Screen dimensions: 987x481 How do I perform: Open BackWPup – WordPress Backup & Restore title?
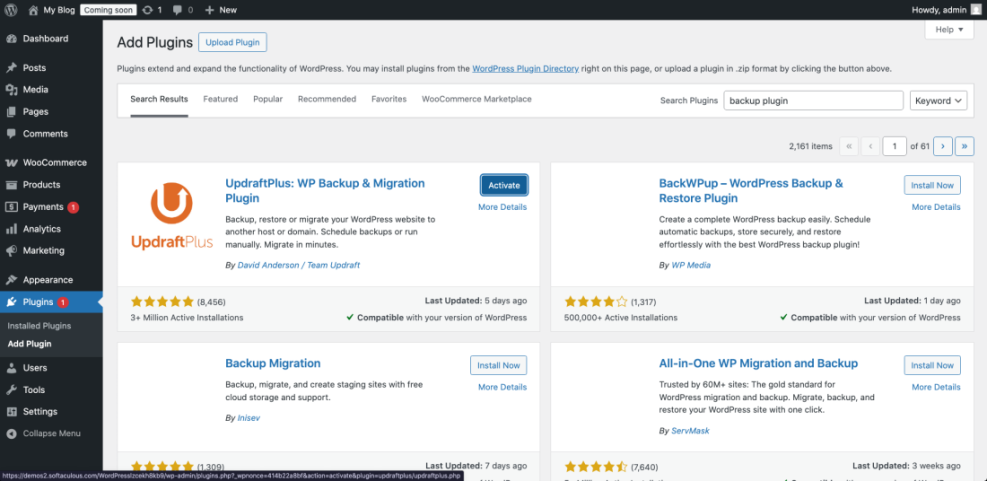coord(751,191)
